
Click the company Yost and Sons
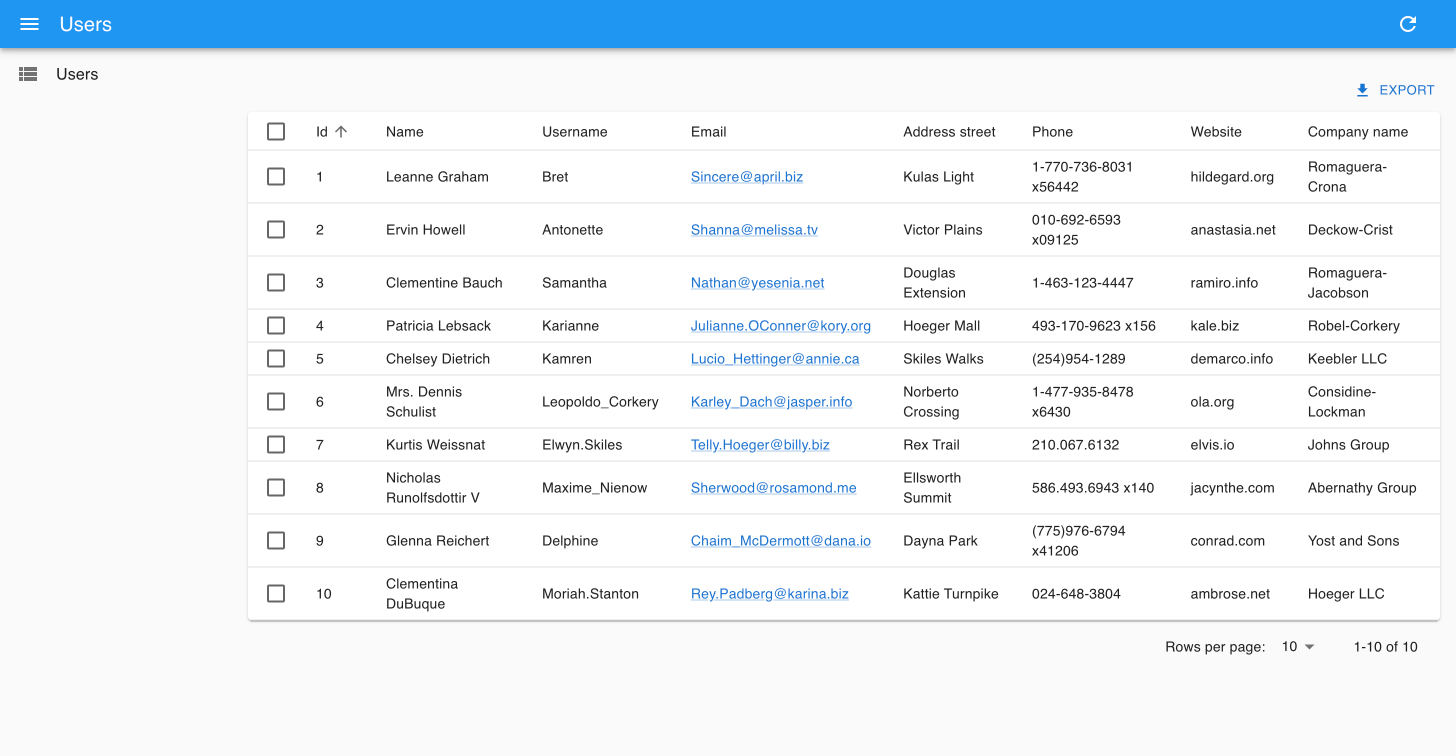(x=1354, y=540)
